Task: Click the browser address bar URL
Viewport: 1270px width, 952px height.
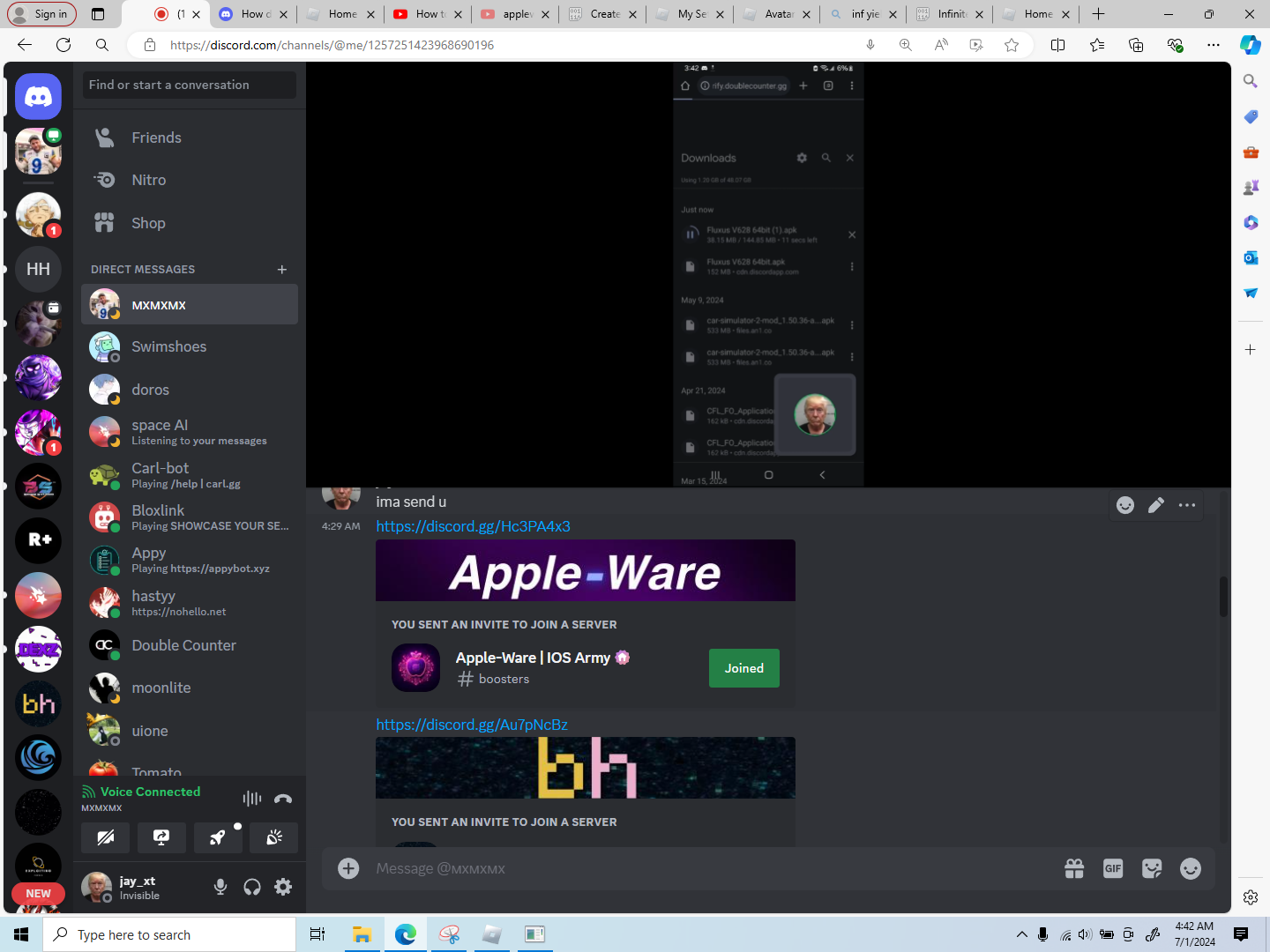Action: pos(332,45)
